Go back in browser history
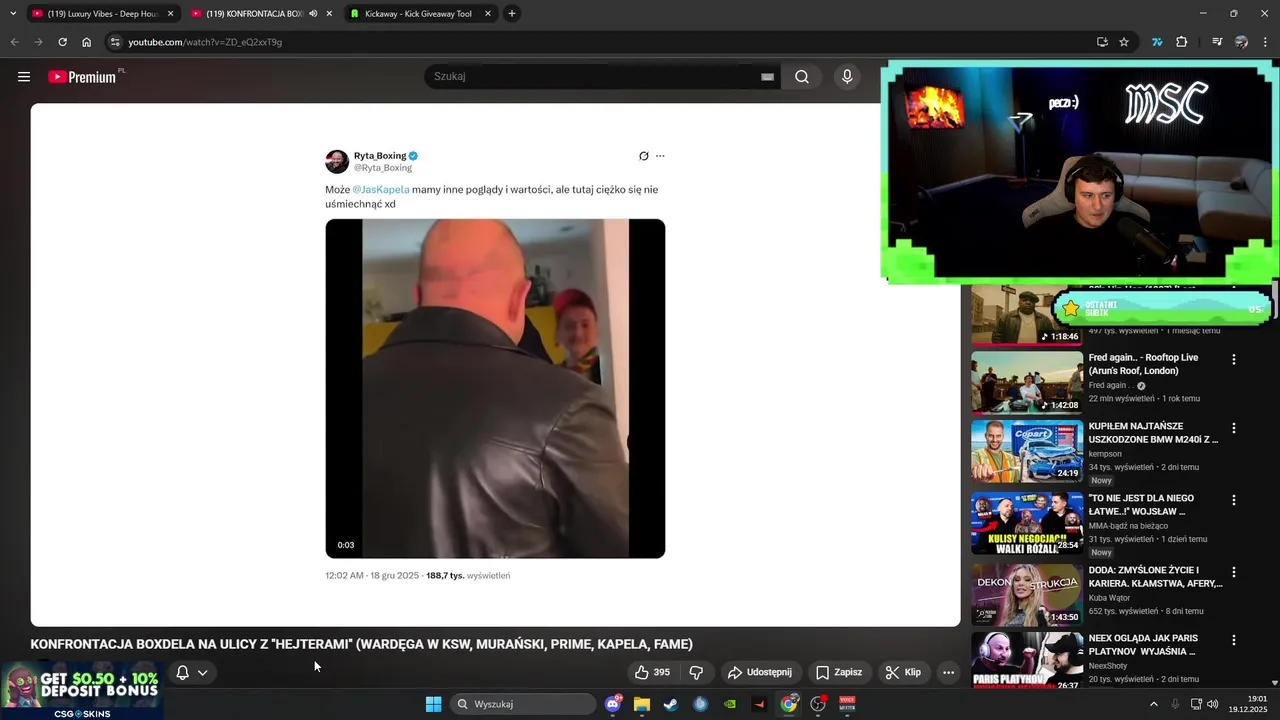 [x=14, y=42]
